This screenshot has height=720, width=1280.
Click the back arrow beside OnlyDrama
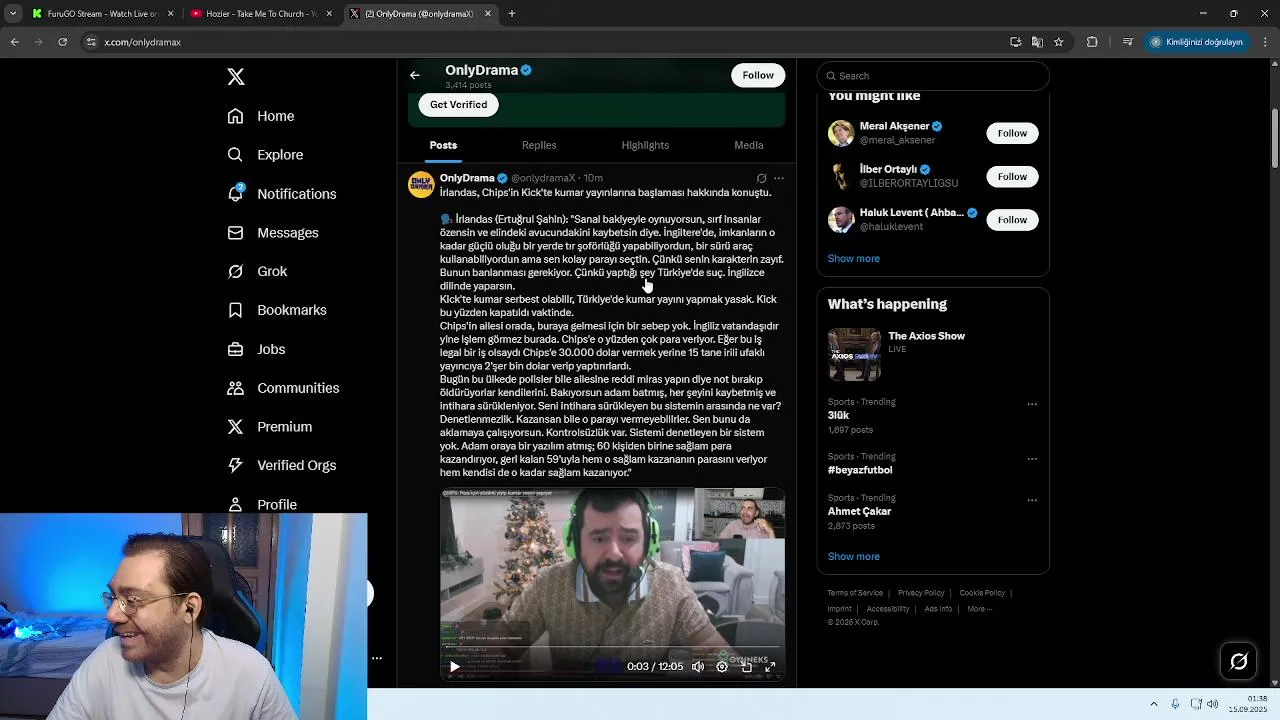coord(415,75)
